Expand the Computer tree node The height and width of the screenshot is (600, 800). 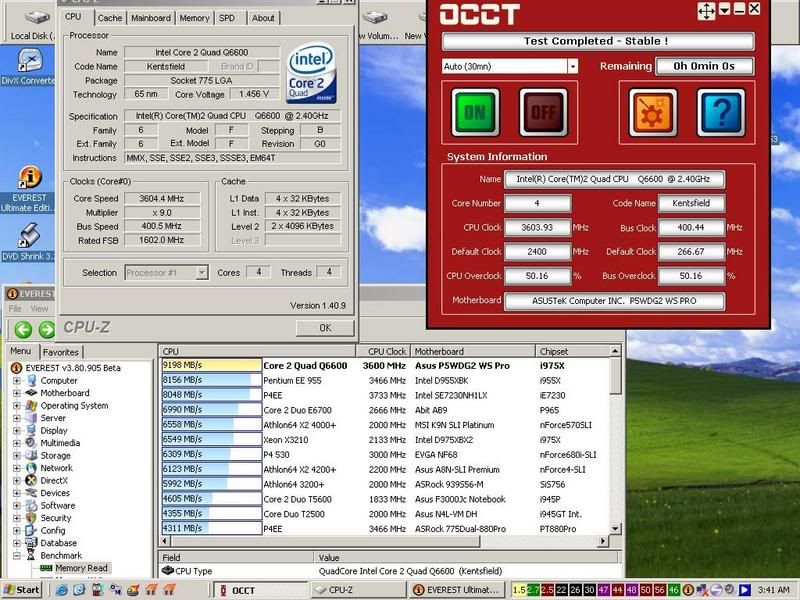16,381
